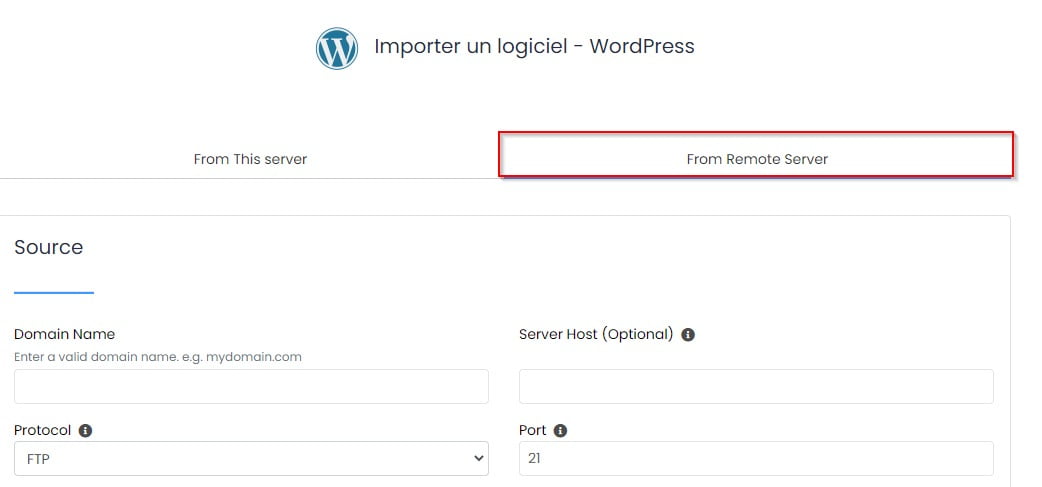Click the Server Host (Optional) label
The width and height of the screenshot is (1042, 487).
[x=596, y=334]
